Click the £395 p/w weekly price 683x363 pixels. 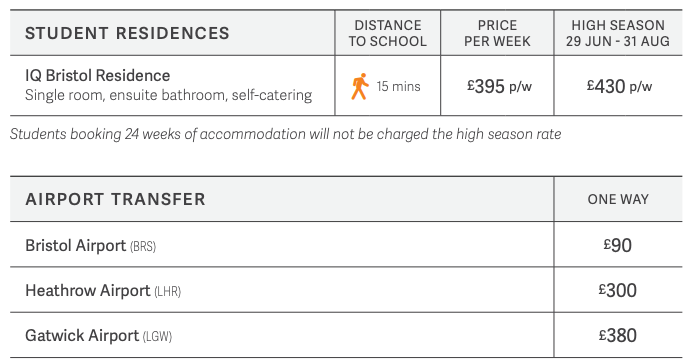(x=499, y=86)
